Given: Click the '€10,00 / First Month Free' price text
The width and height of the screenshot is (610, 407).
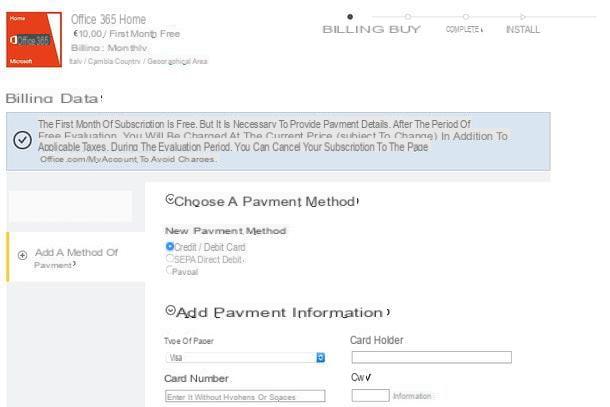Looking at the screenshot, I should (x=126, y=34).
